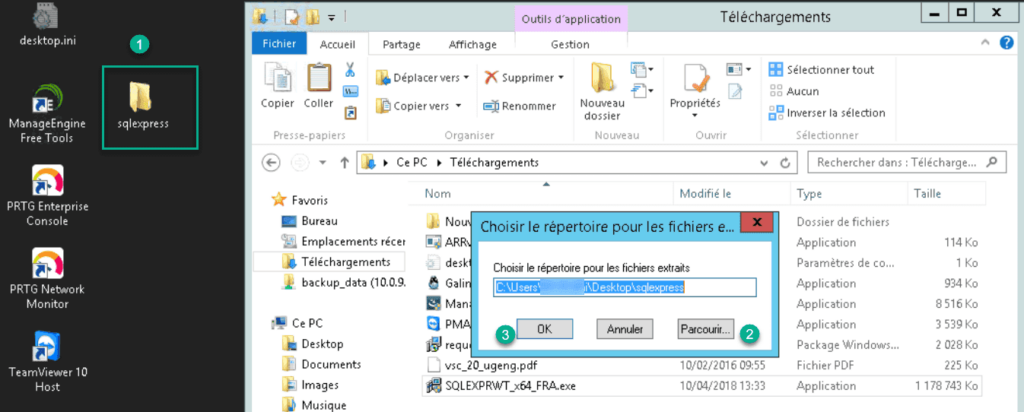Click the Aucun selection option
1024x412 pixels.
(794, 91)
